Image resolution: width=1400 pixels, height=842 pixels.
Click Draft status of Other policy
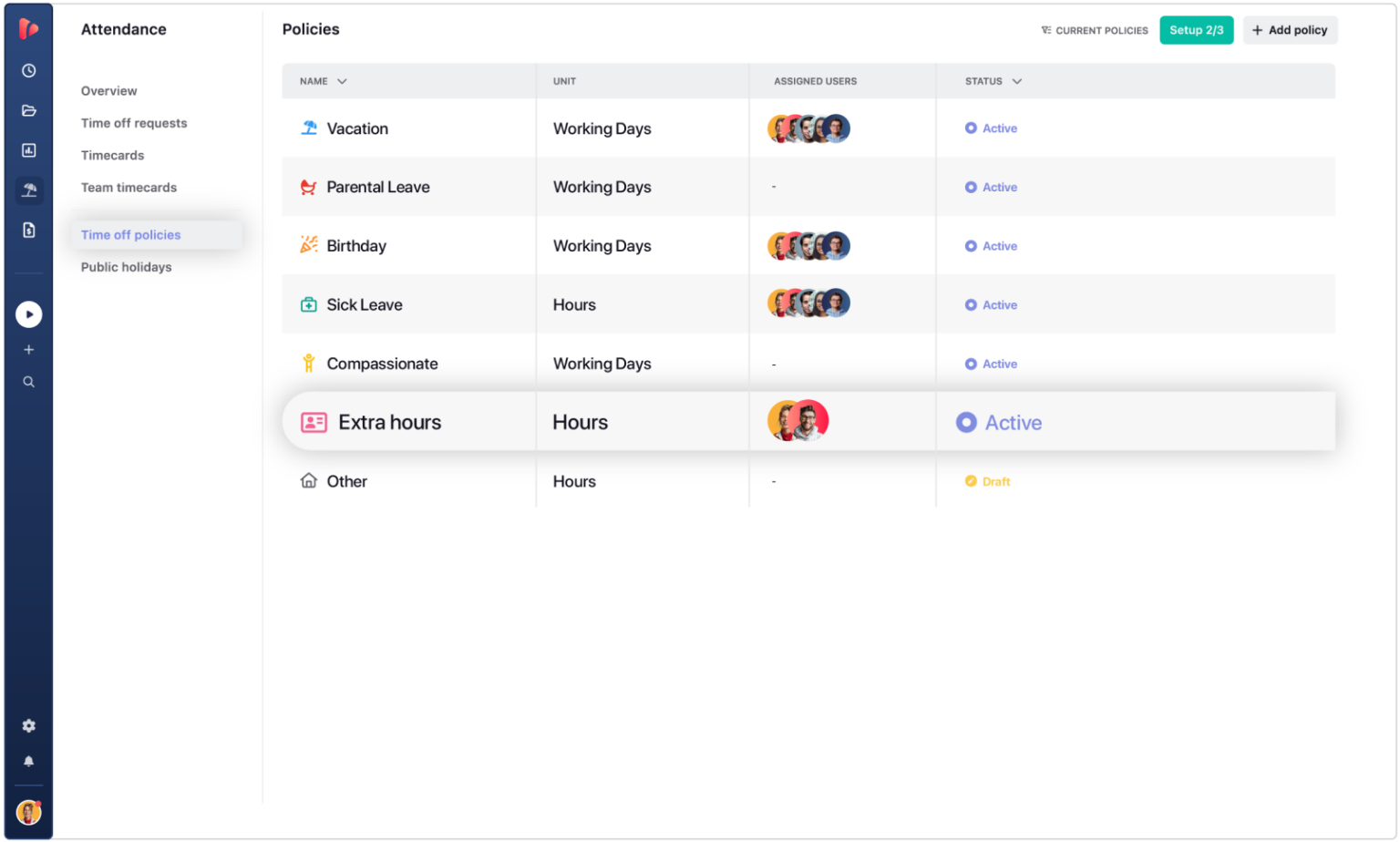pyautogui.click(x=988, y=481)
